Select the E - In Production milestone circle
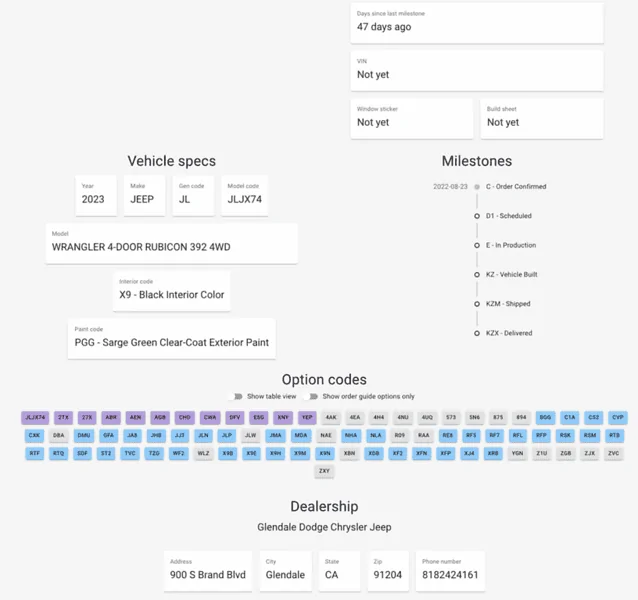638x600 pixels. [477, 245]
